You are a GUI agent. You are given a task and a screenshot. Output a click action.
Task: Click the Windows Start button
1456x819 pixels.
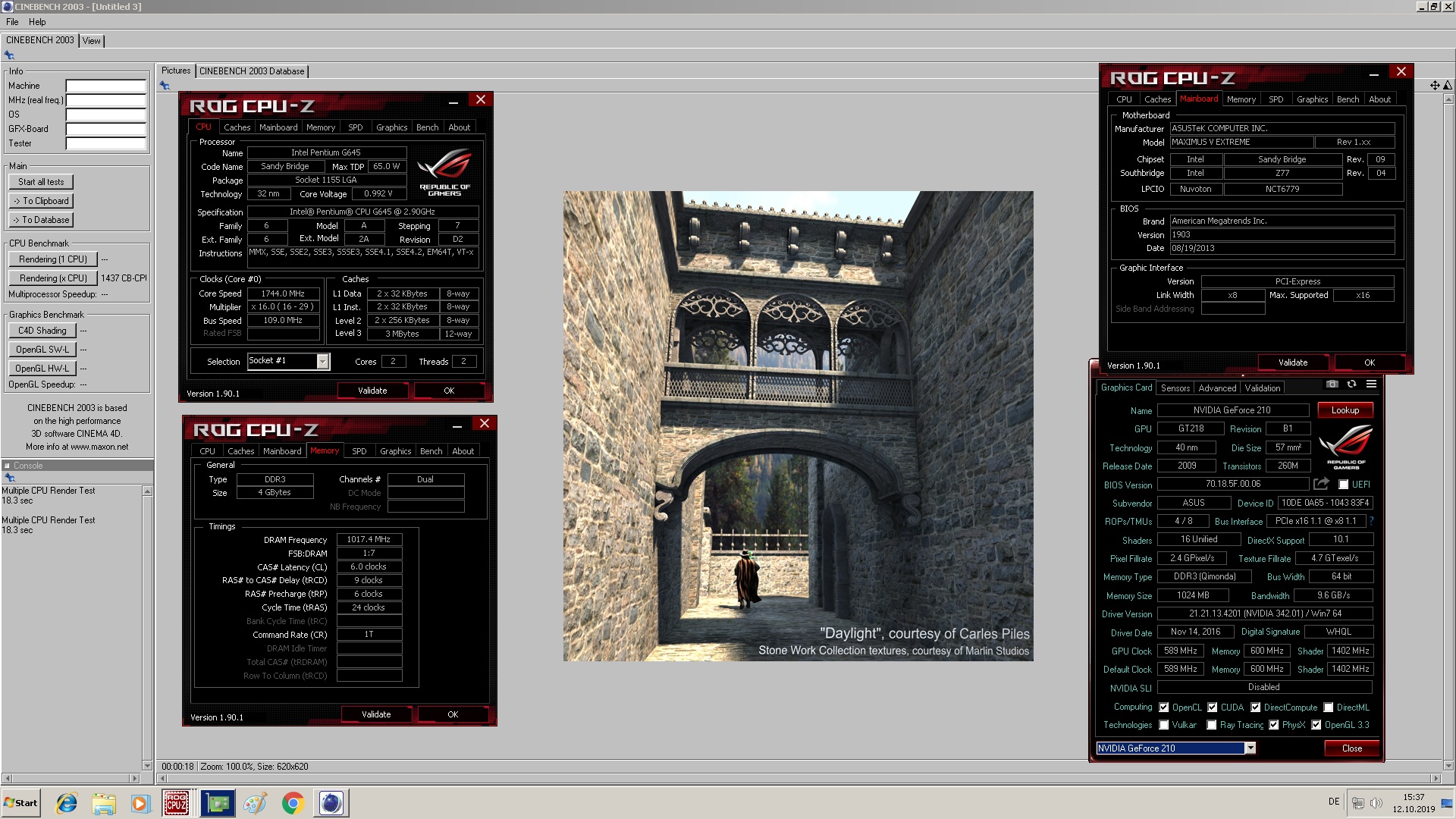coord(20,803)
